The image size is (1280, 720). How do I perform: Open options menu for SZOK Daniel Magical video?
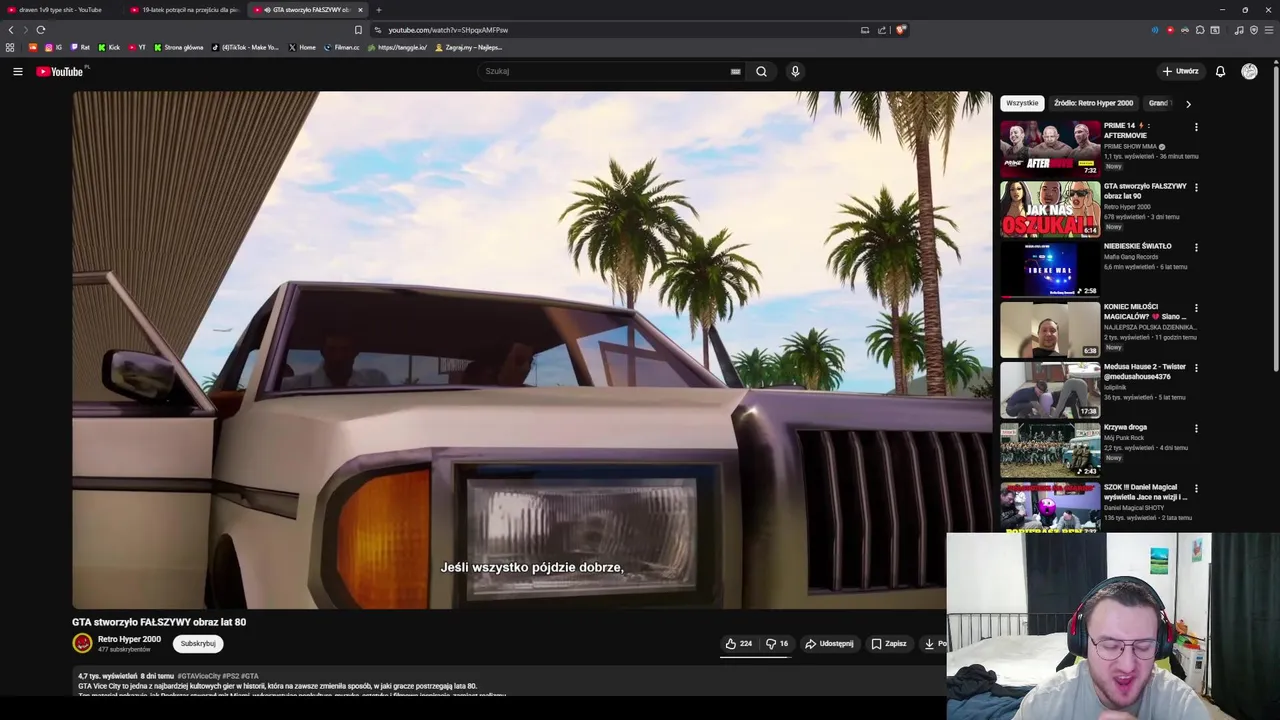click(1196, 488)
